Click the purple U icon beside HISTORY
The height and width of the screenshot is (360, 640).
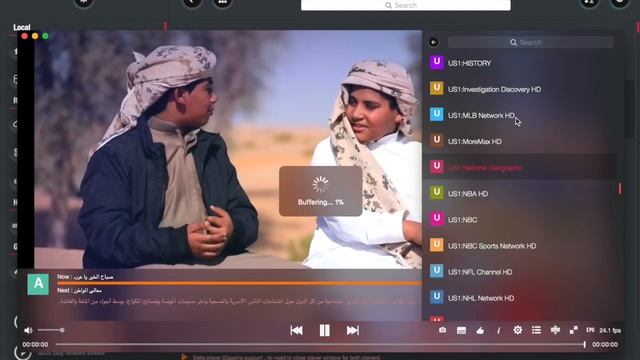(436, 62)
